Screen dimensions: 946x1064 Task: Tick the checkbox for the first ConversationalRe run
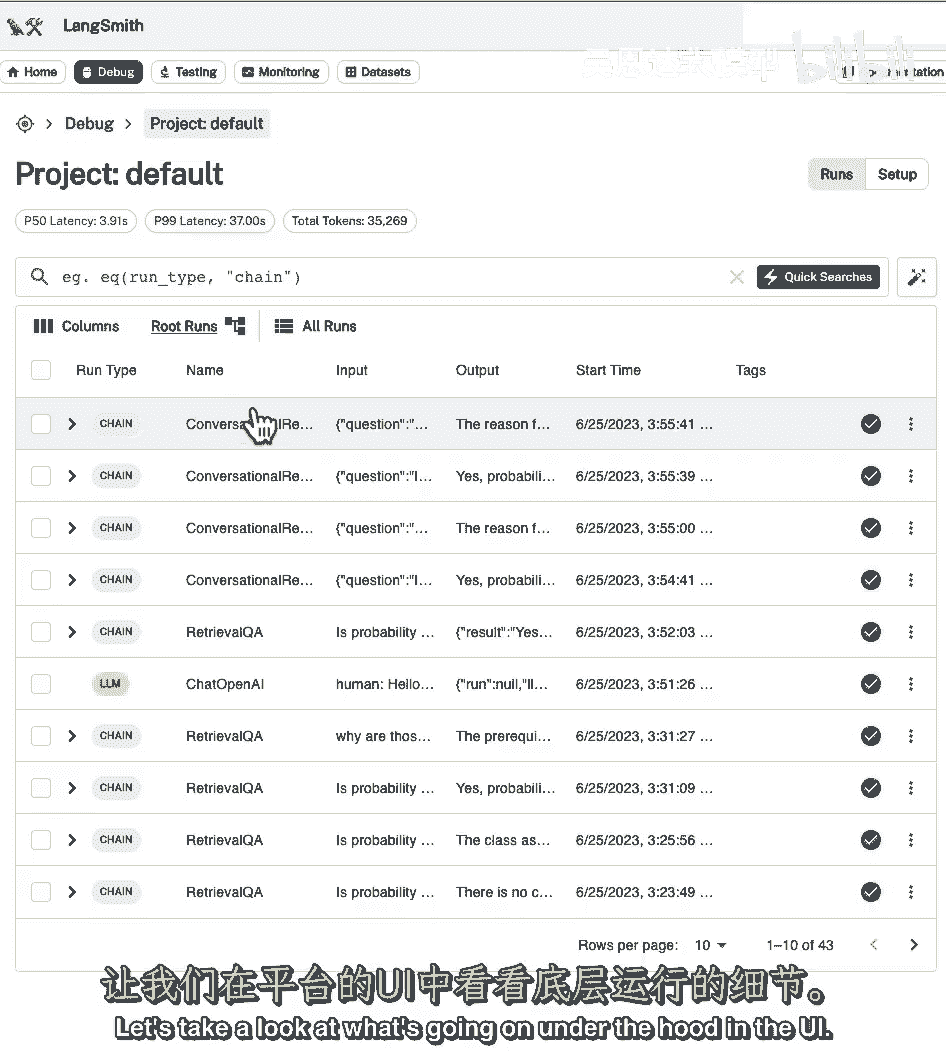pos(41,424)
